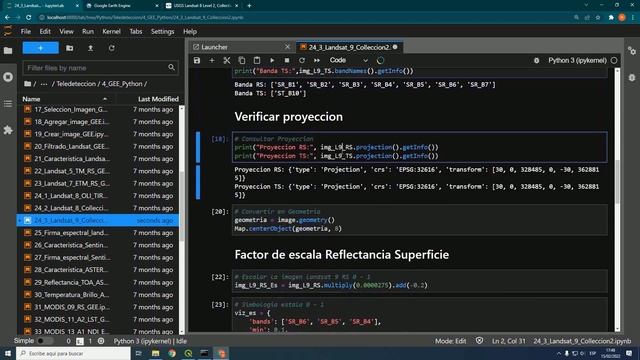
Task: Select file 28_Caracteristica_ASTER...
Action: 98,270
